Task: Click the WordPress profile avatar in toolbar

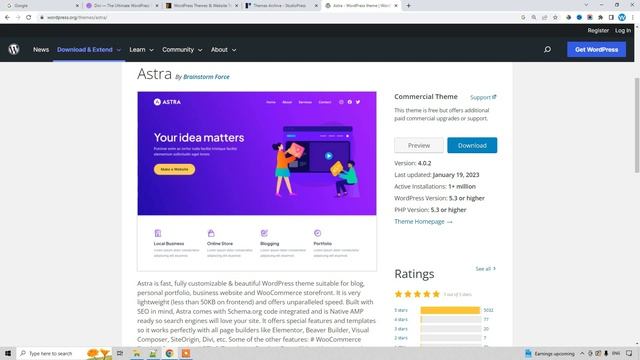Action: click(x=622, y=17)
